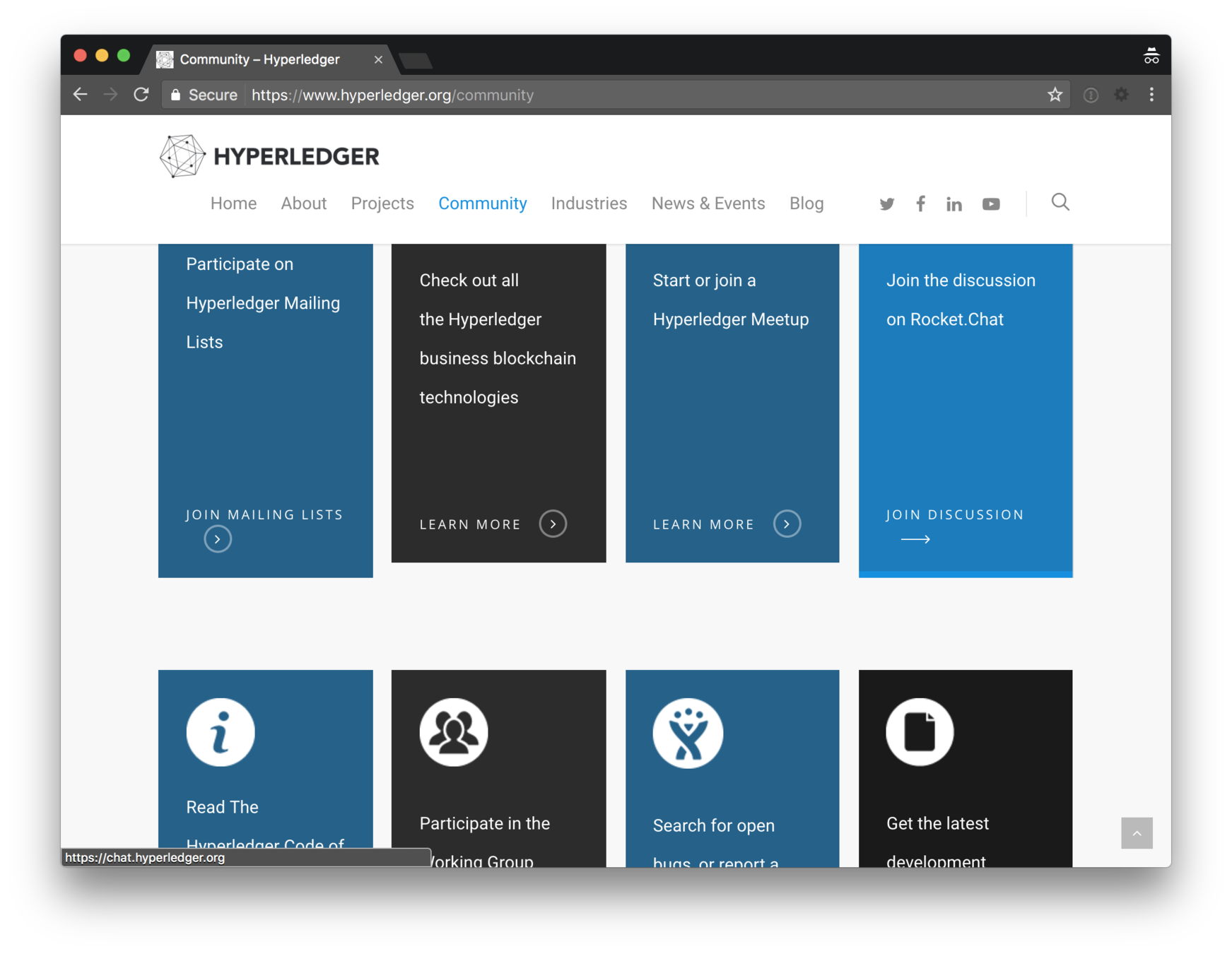Click the JOIN MAILING LISTS link
The image size is (1232, 954).
click(264, 514)
